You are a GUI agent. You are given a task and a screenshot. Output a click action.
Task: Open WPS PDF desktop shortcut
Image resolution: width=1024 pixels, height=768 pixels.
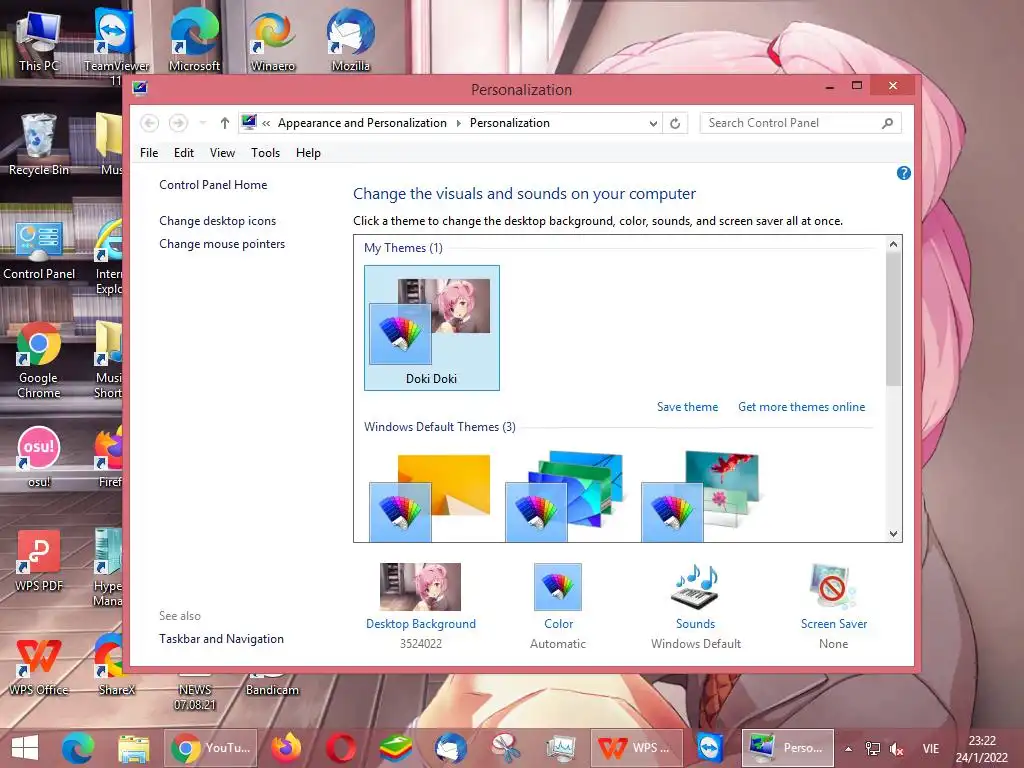click(x=39, y=561)
